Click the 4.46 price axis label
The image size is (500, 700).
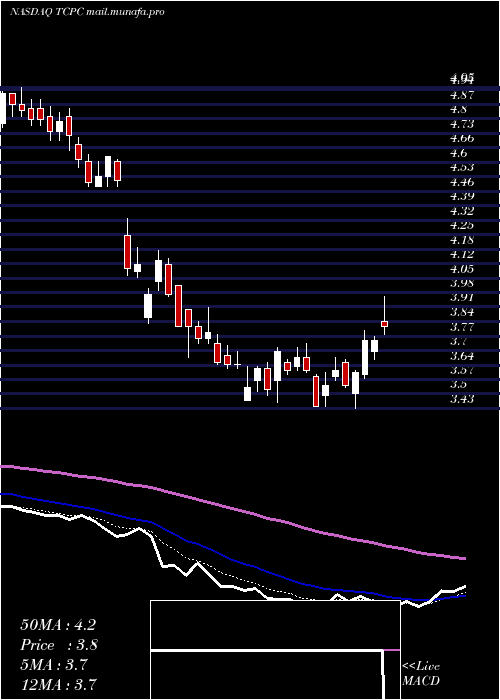pos(462,182)
